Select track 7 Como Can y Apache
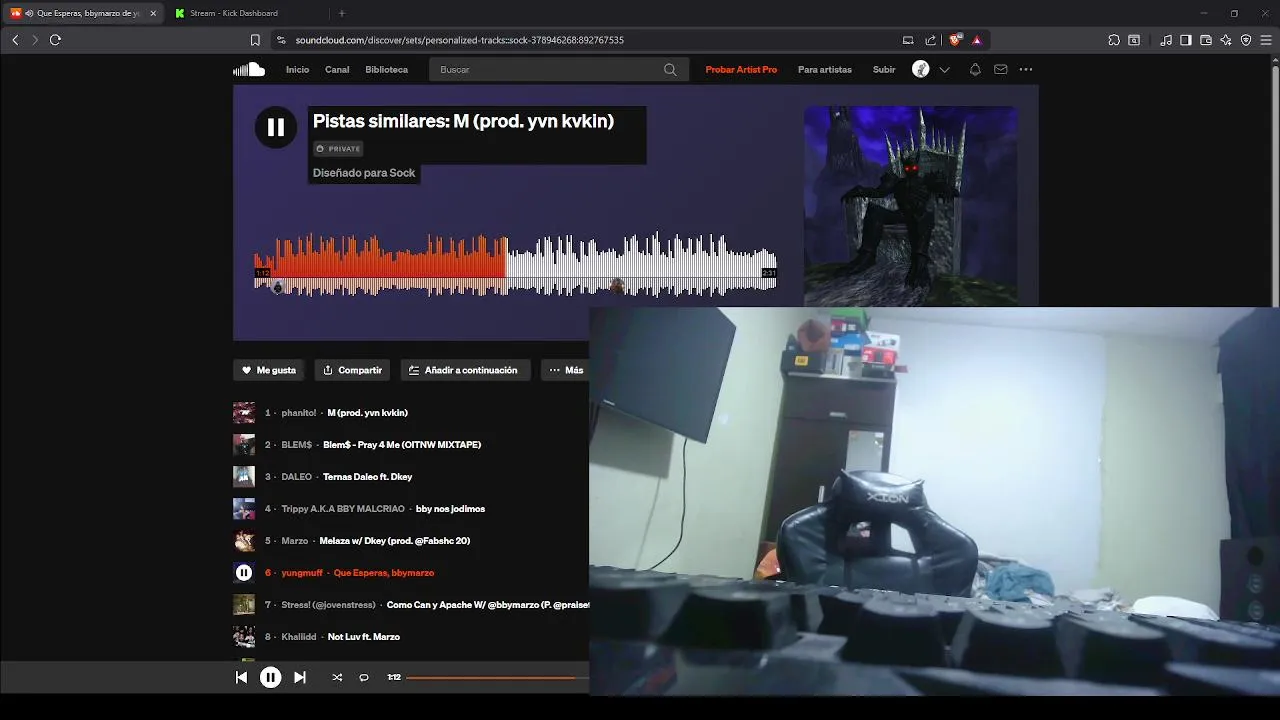 (x=488, y=605)
